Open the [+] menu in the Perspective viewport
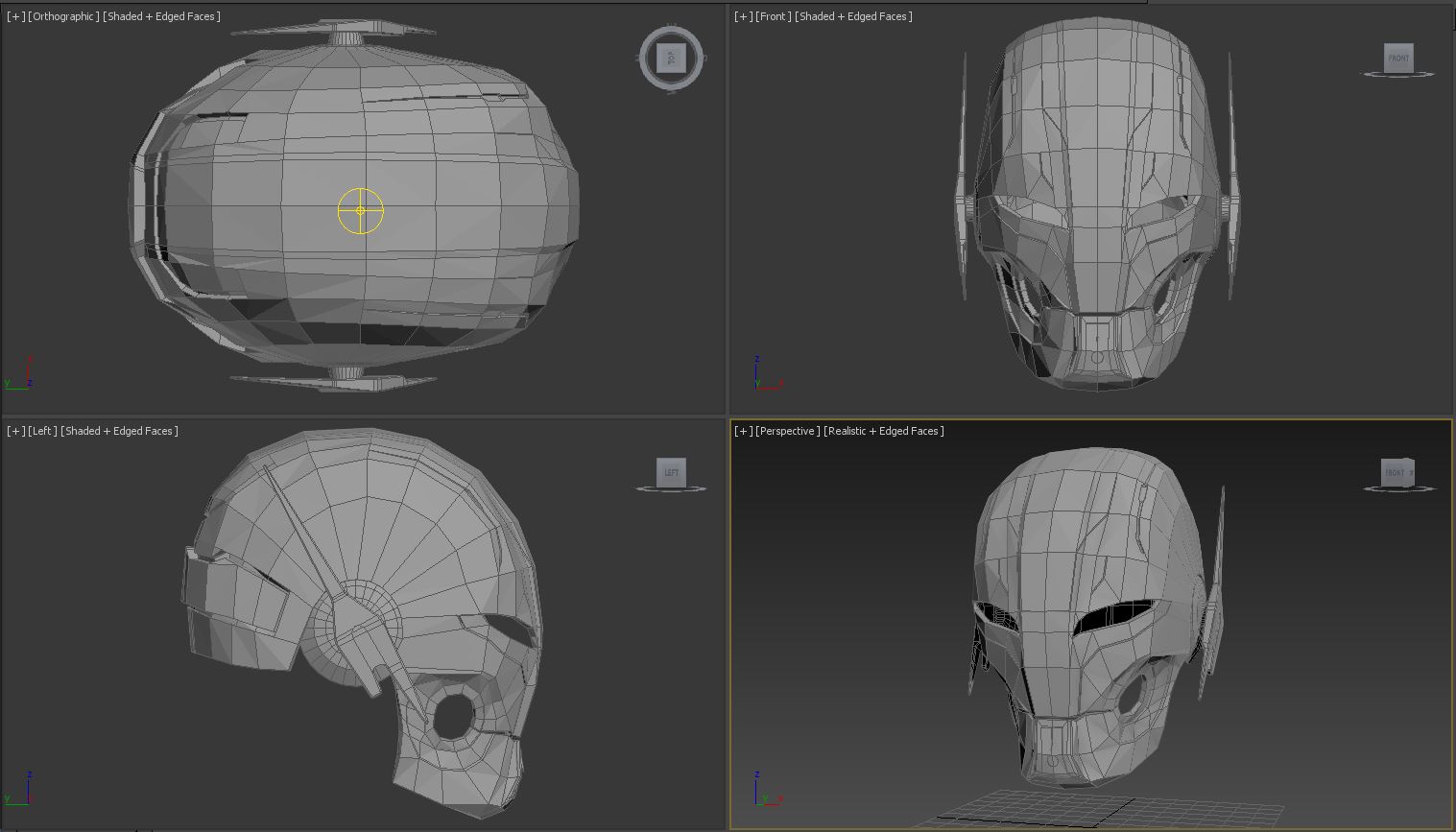The width and height of the screenshot is (1456, 832). point(743,431)
